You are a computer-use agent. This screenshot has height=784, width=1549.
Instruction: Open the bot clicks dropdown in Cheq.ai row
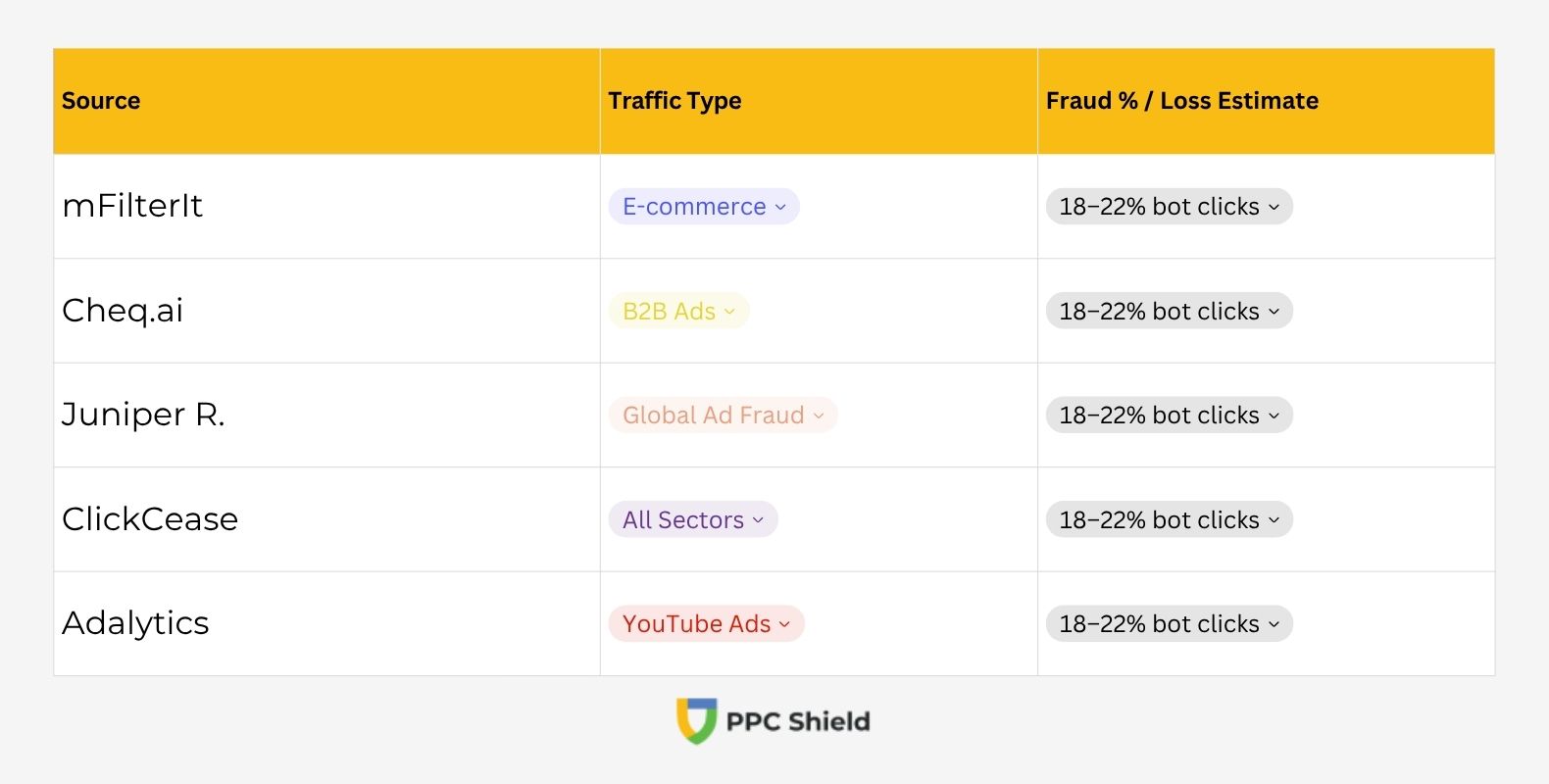(1169, 312)
